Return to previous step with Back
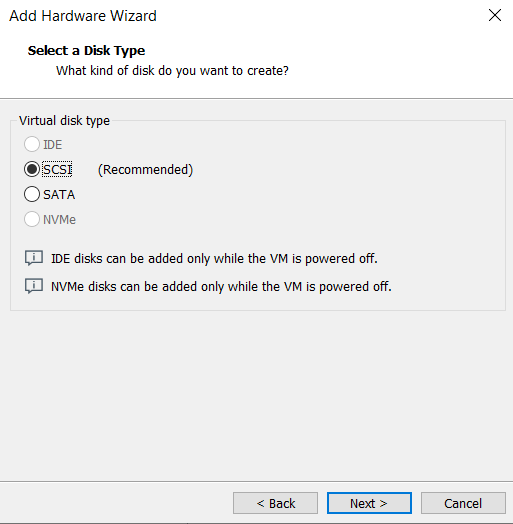The image size is (513, 524). pyautogui.click(x=275, y=503)
